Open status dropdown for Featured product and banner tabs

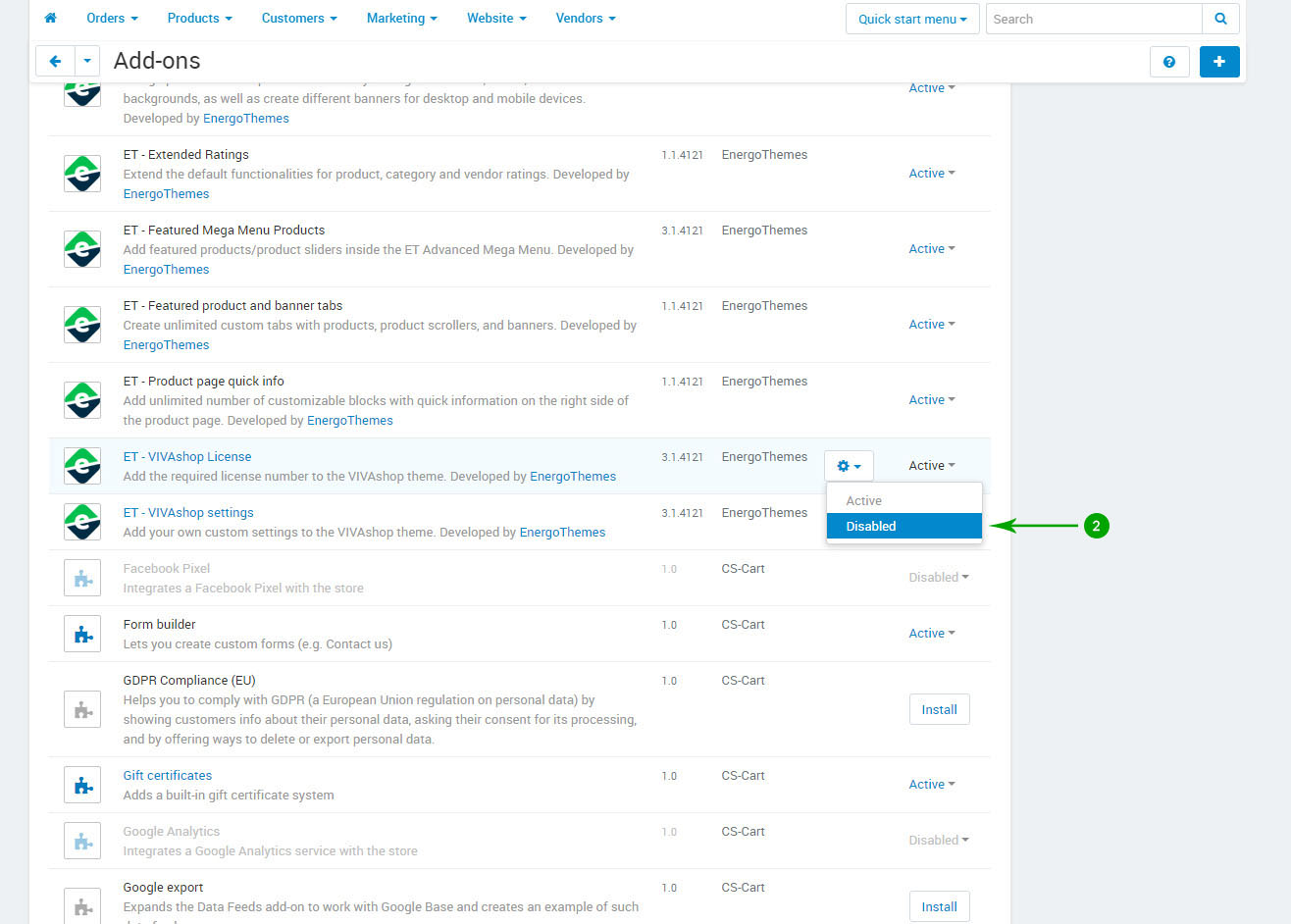tap(932, 325)
